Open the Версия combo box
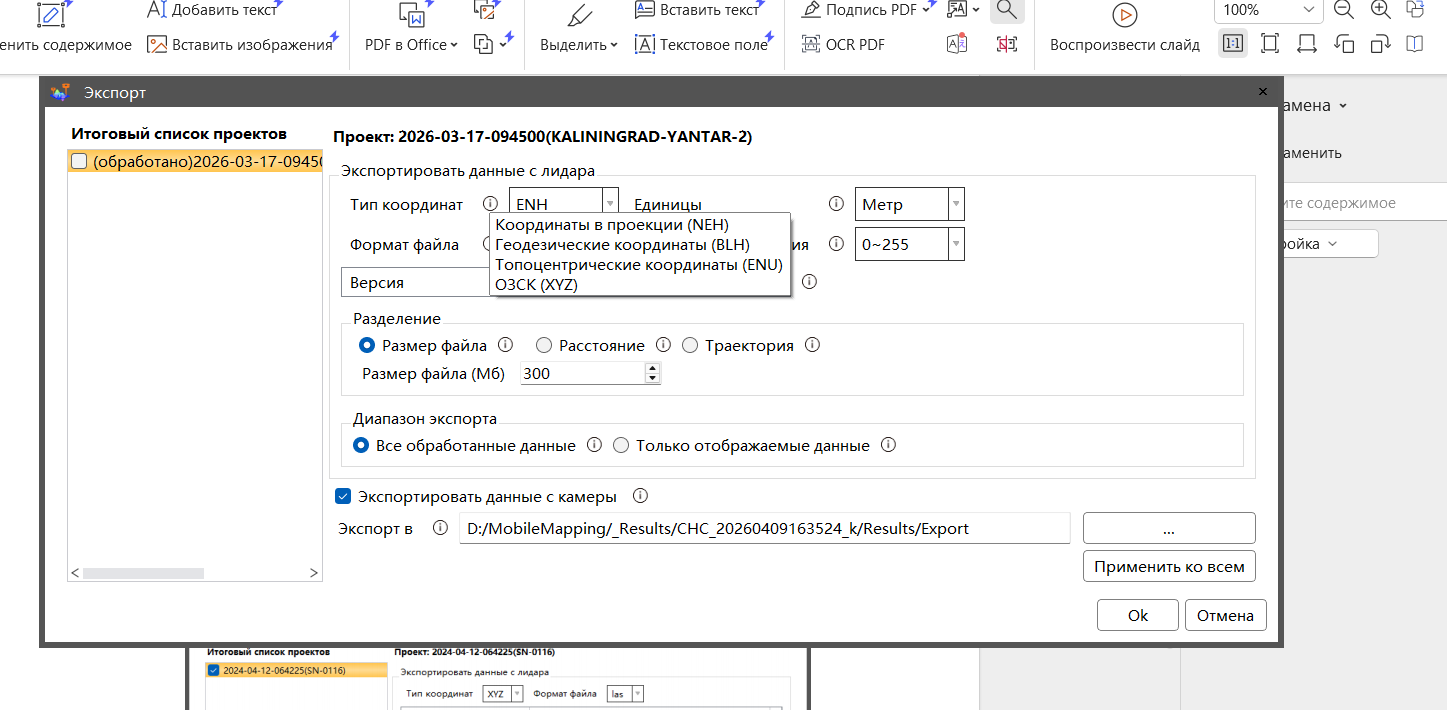Viewport: 1447px width, 710px height. [x=416, y=282]
